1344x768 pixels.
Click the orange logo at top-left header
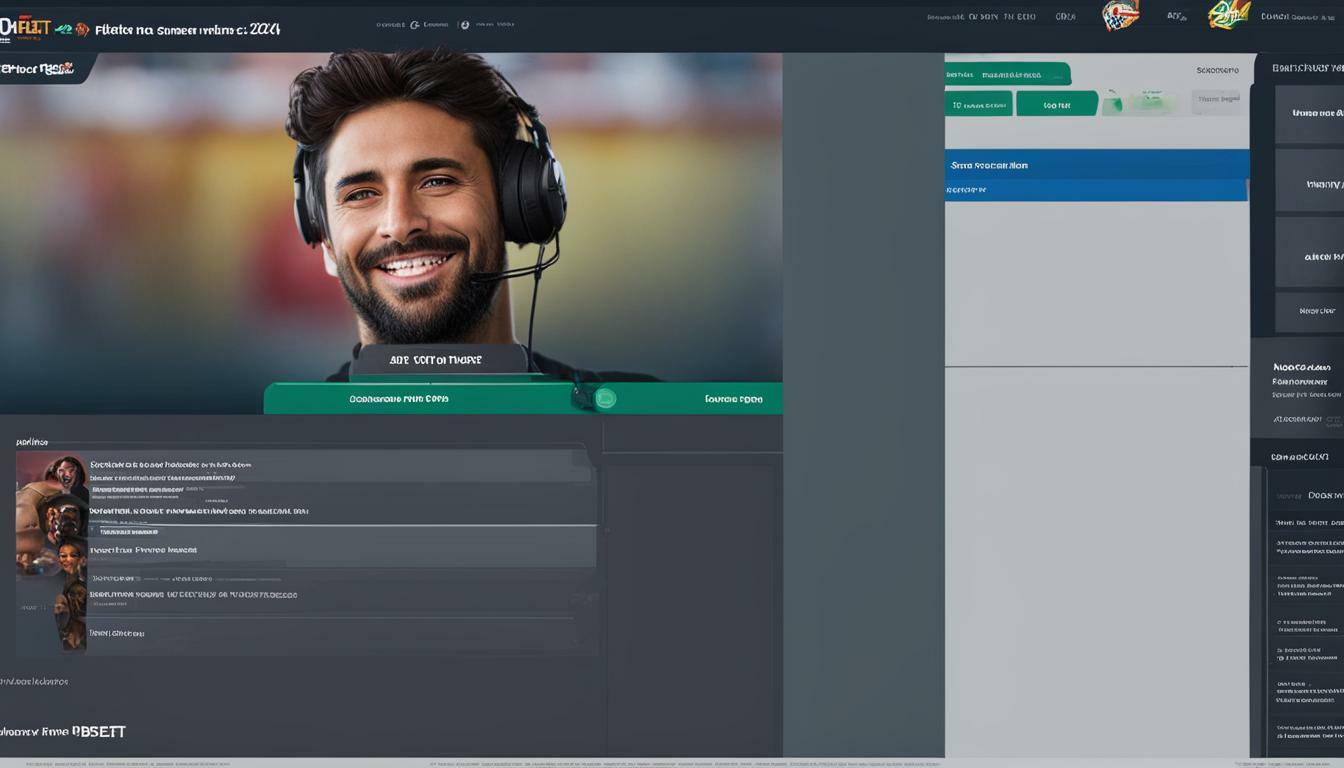25,27
